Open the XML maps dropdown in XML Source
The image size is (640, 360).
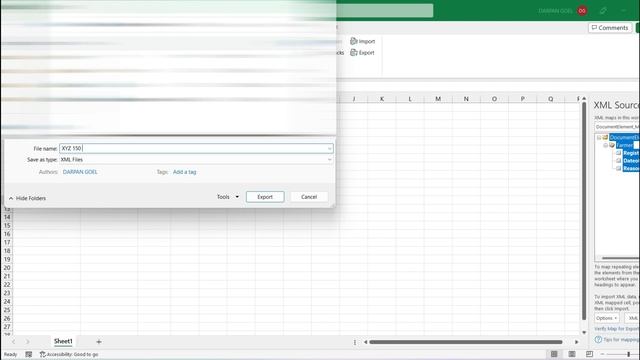617,127
